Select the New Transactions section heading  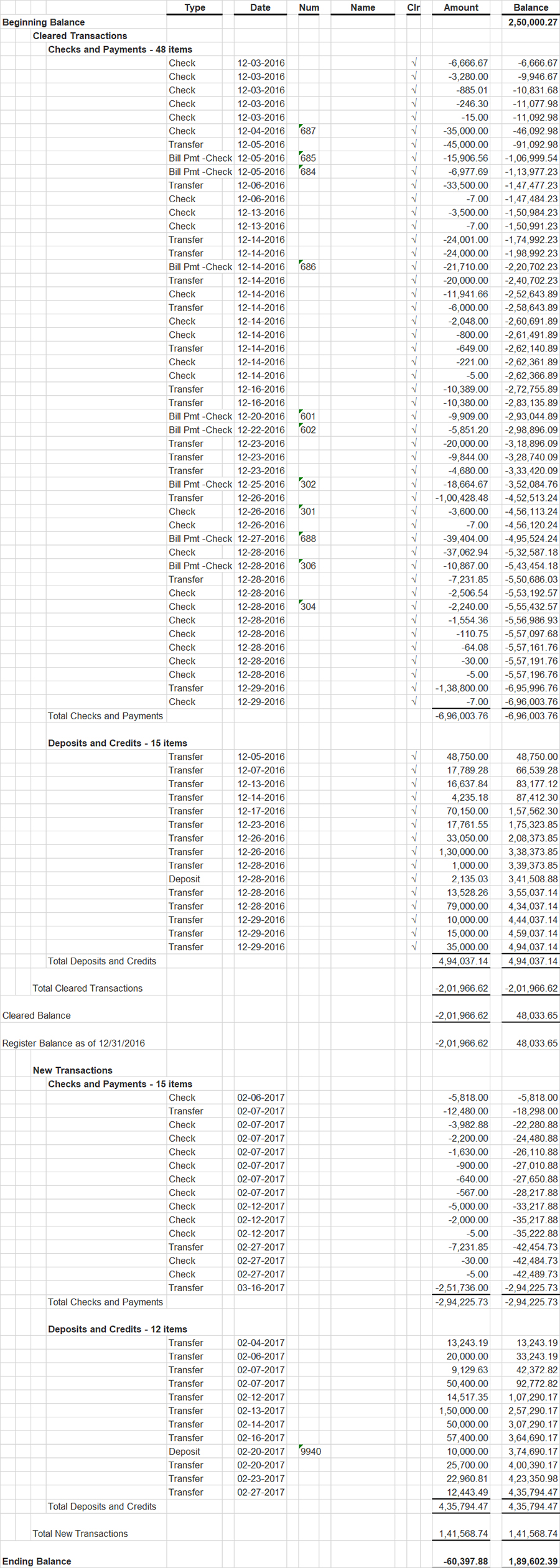coord(73,1070)
